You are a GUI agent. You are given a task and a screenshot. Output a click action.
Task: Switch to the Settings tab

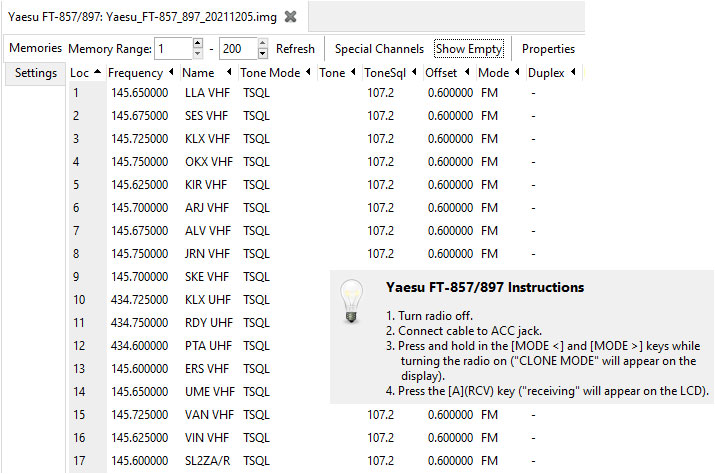click(x=36, y=73)
